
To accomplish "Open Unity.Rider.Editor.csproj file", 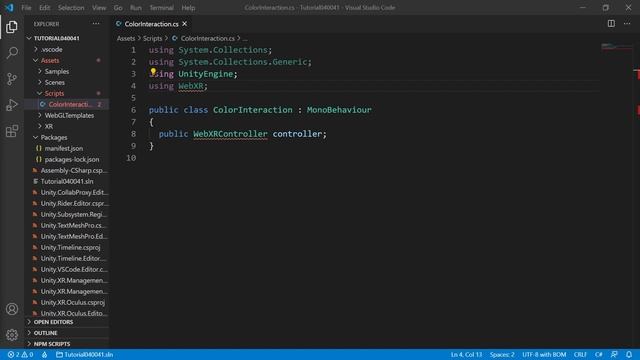I will coord(75,203).
